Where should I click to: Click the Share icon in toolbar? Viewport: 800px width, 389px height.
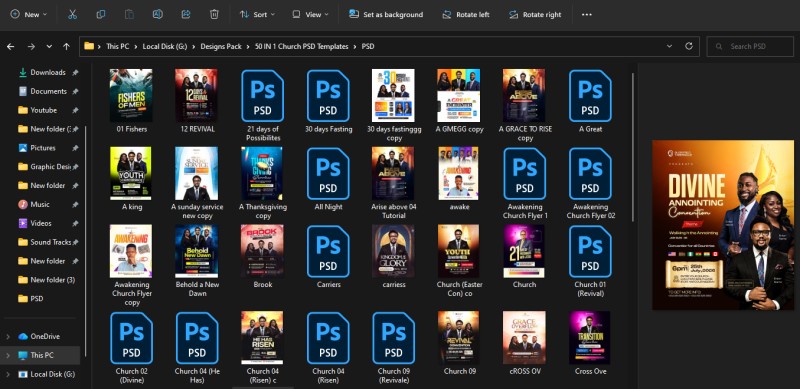click(186, 14)
